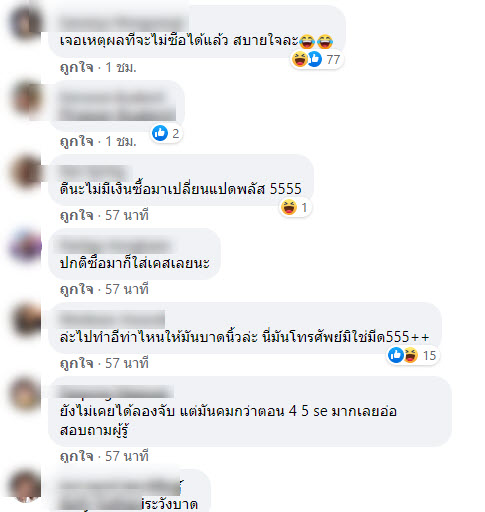This screenshot has height=512, width=485.
Task: Open the 57 นาที timestamp under the เคส comment
Action: click(x=127, y=289)
